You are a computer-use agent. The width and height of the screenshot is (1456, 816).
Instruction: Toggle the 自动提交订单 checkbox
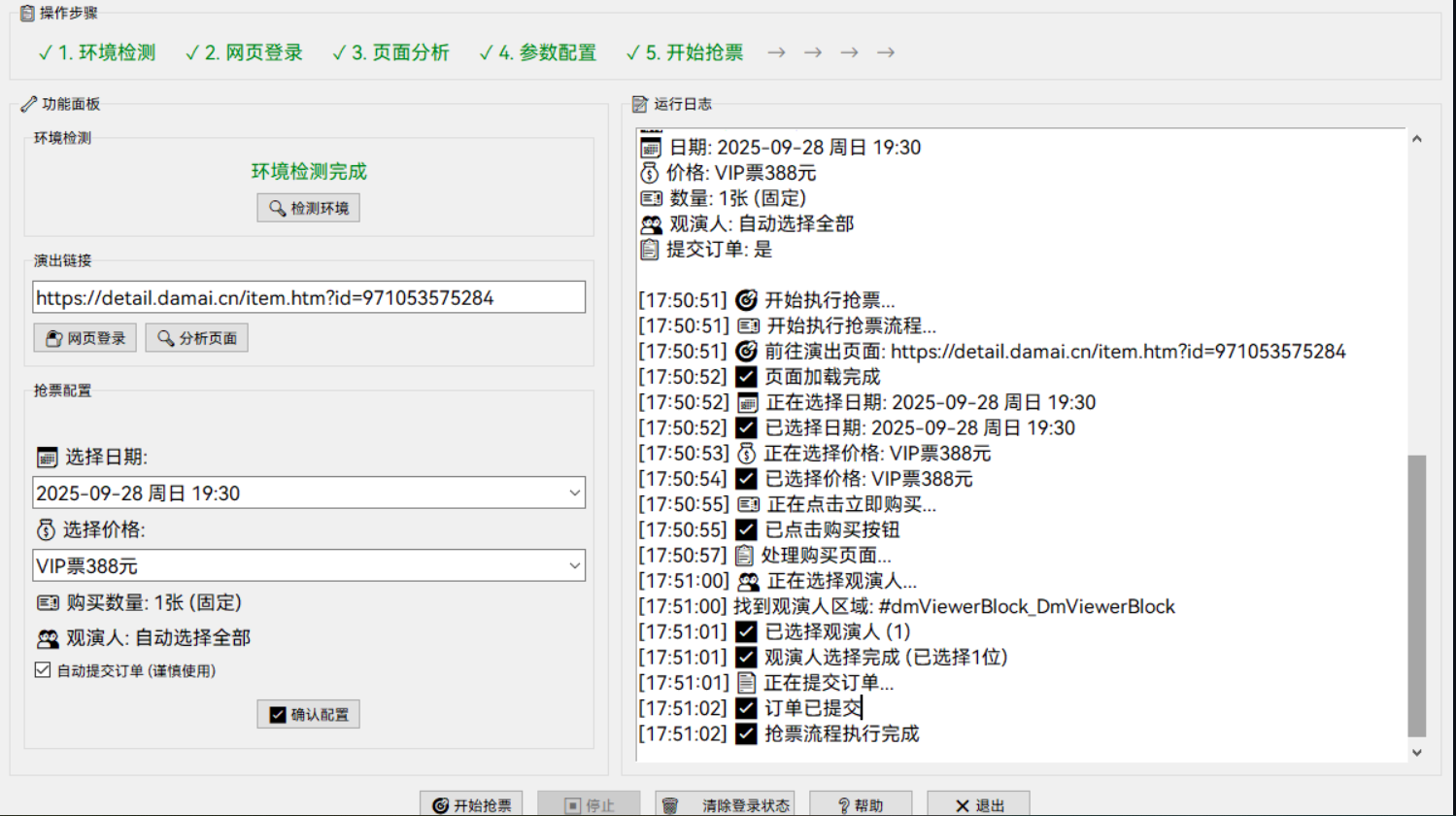click(x=43, y=670)
